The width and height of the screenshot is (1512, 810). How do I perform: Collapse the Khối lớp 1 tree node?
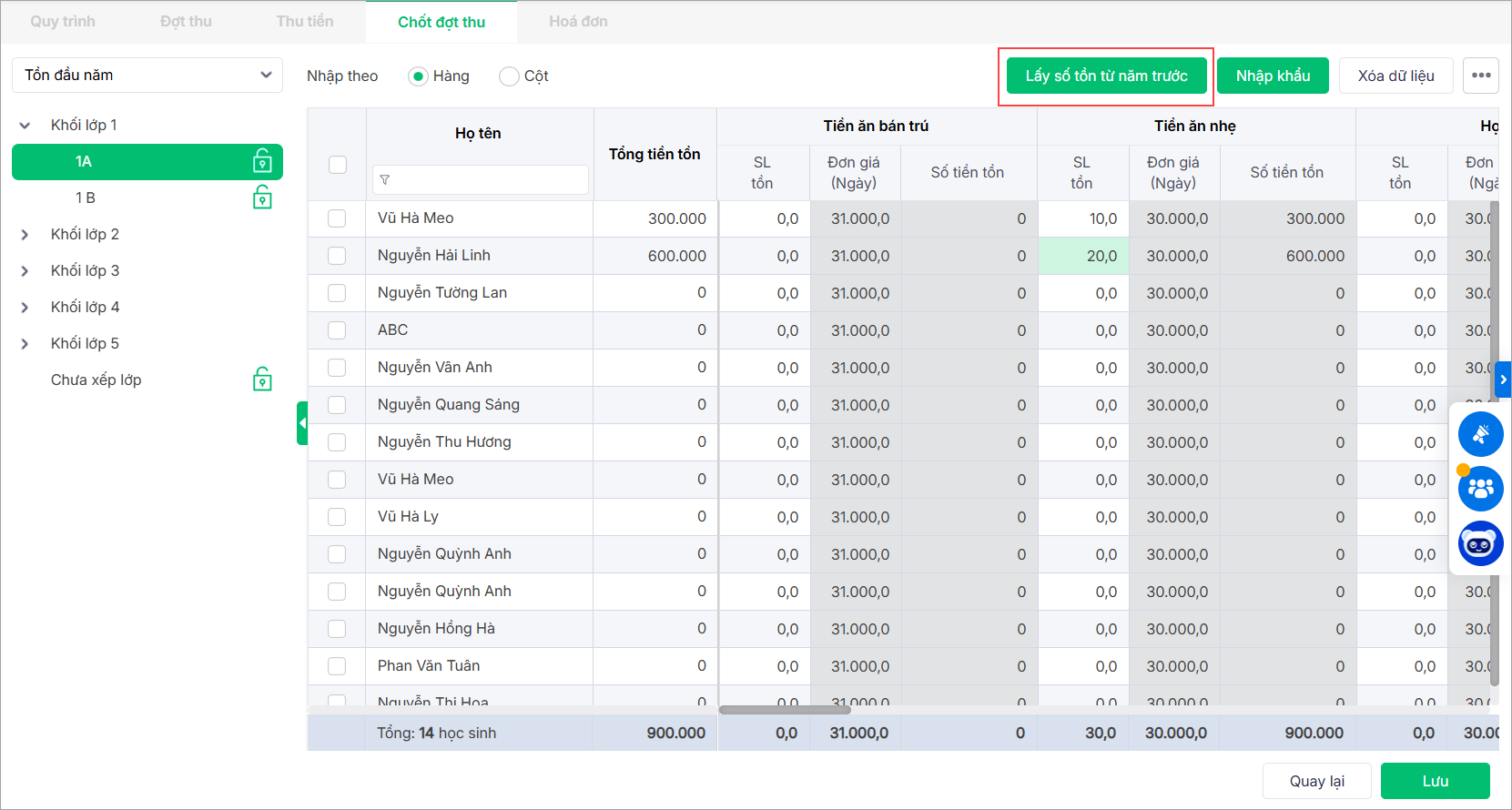[25, 126]
